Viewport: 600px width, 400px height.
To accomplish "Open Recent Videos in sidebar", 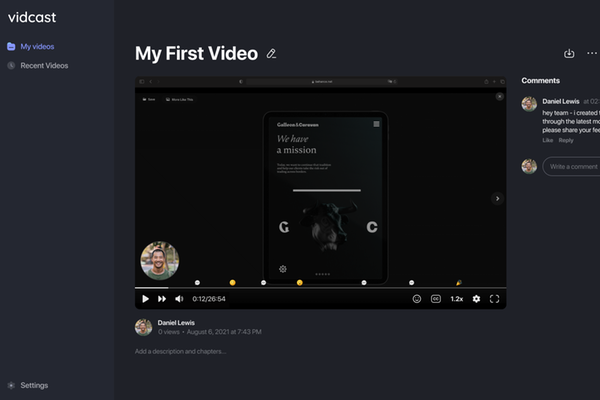I will [38, 65].
